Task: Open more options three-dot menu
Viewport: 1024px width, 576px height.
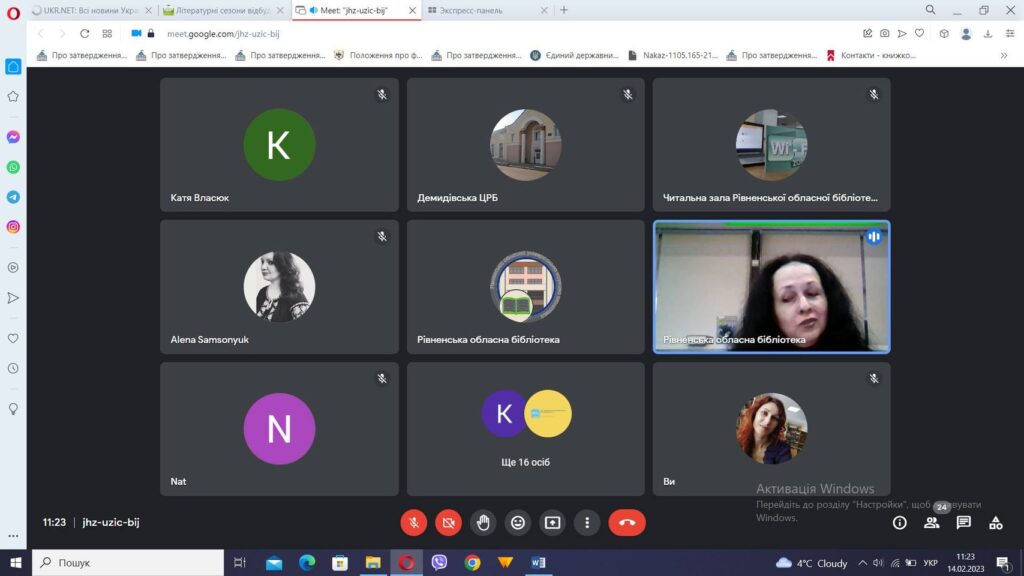Action: point(587,522)
